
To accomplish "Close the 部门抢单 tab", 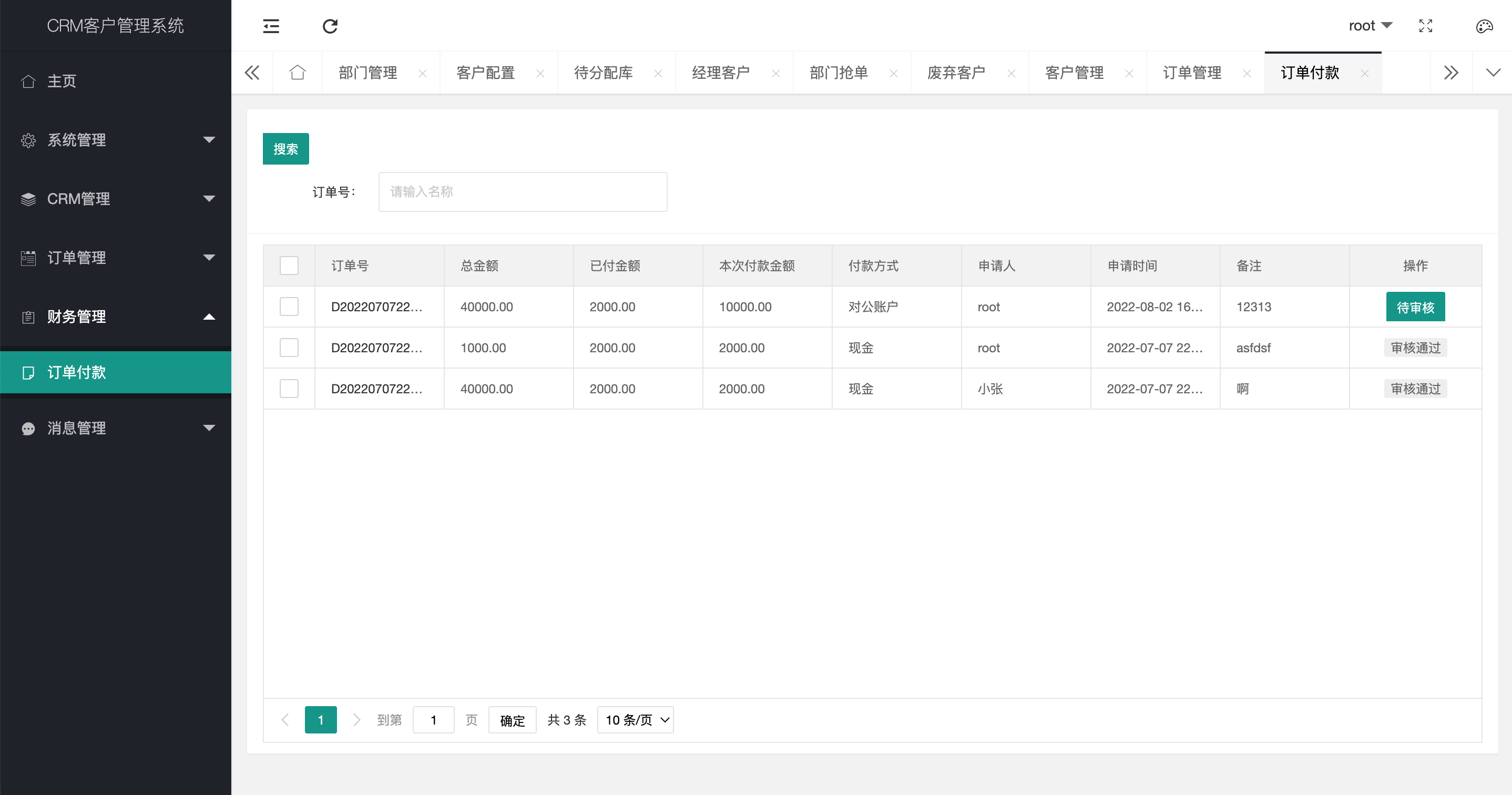I will pyautogui.click(x=894, y=74).
